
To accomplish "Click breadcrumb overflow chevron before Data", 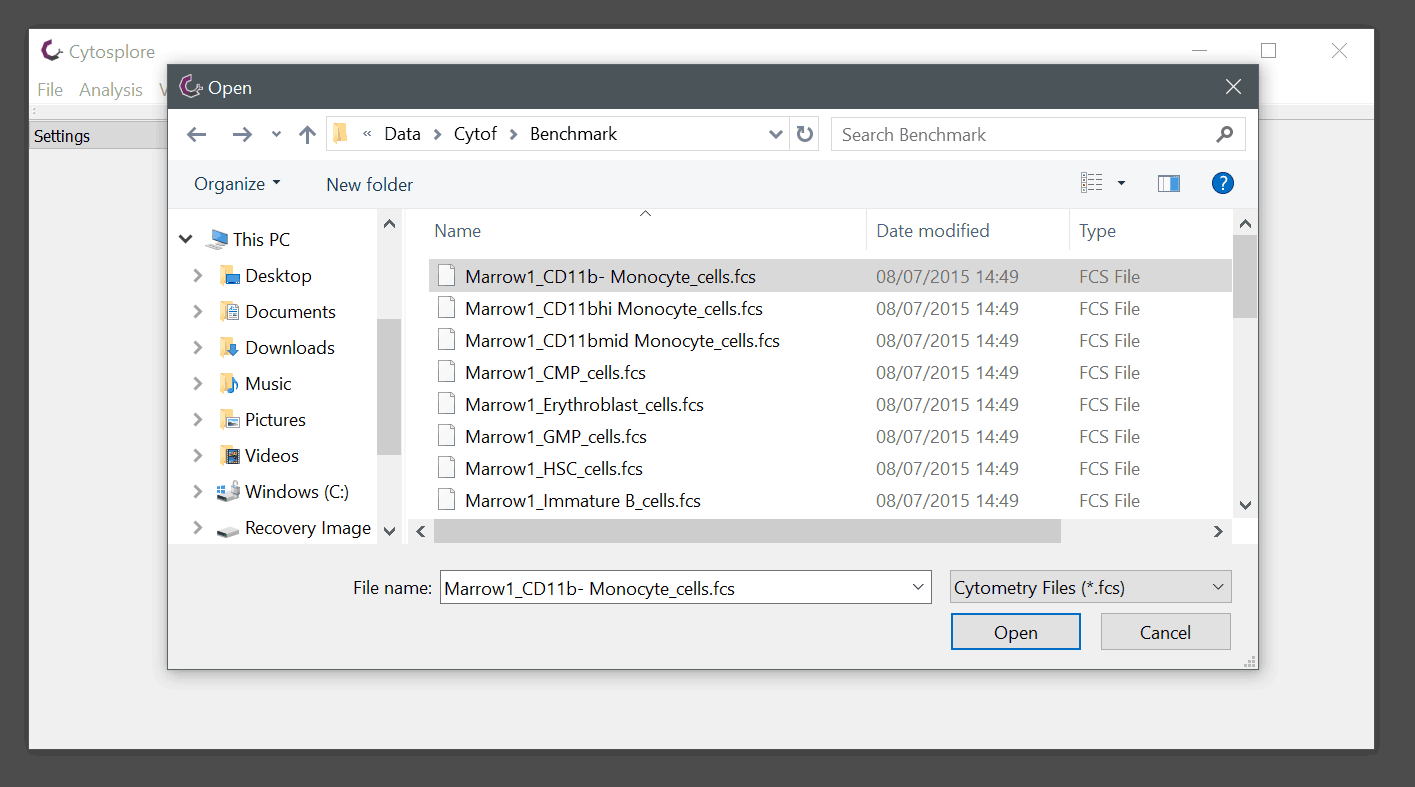I will click(x=368, y=134).
